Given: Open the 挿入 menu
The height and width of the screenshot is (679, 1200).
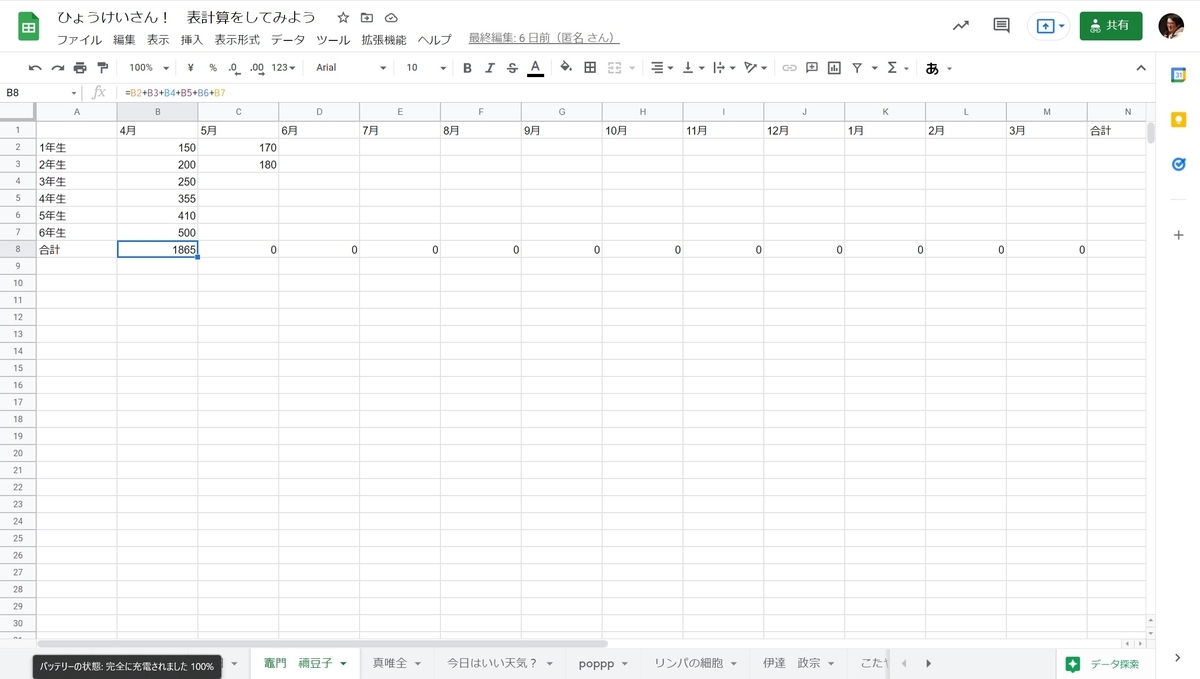Looking at the screenshot, I should (x=193, y=40).
